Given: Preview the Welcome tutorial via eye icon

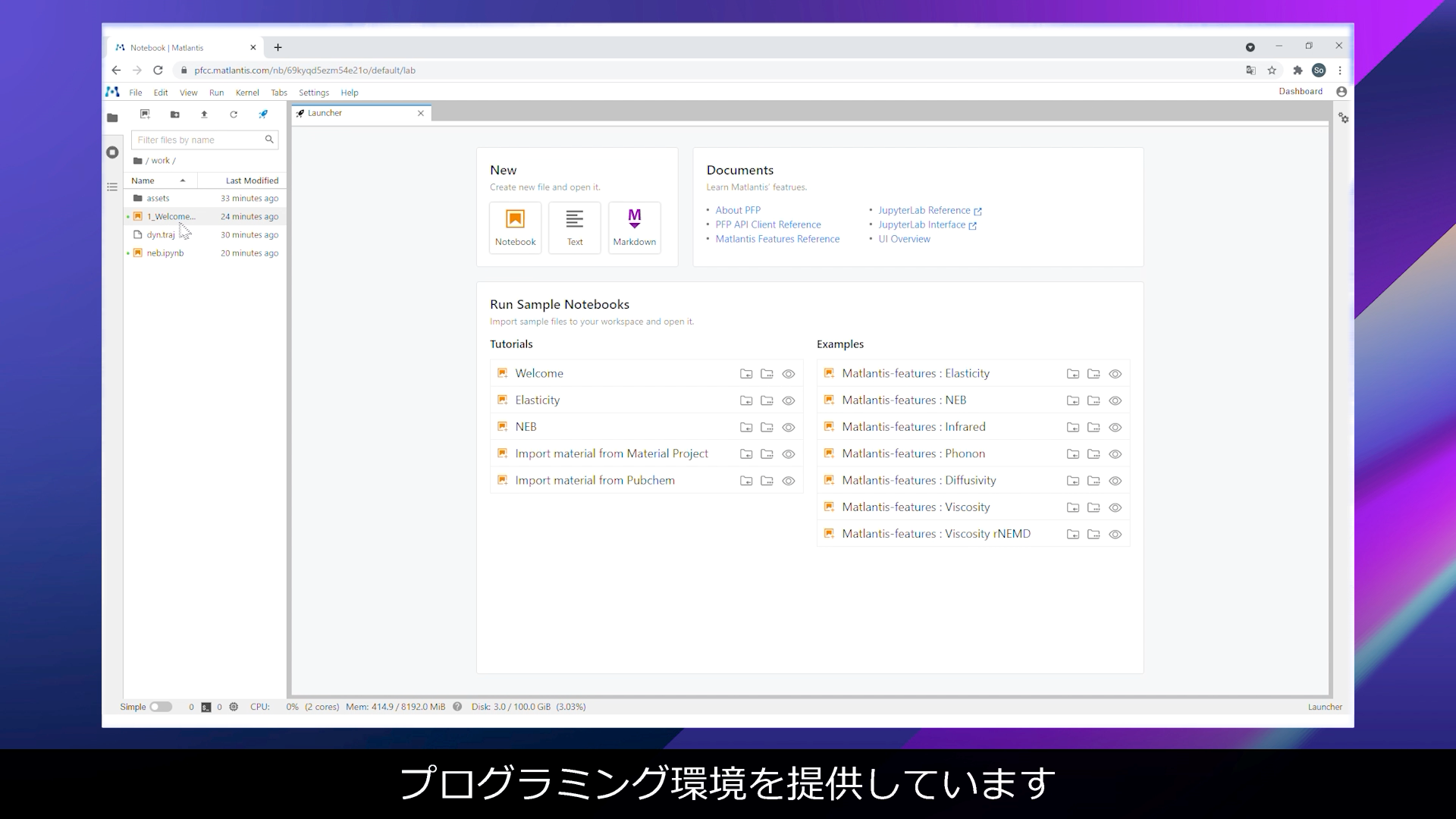Looking at the screenshot, I should click(x=788, y=374).
